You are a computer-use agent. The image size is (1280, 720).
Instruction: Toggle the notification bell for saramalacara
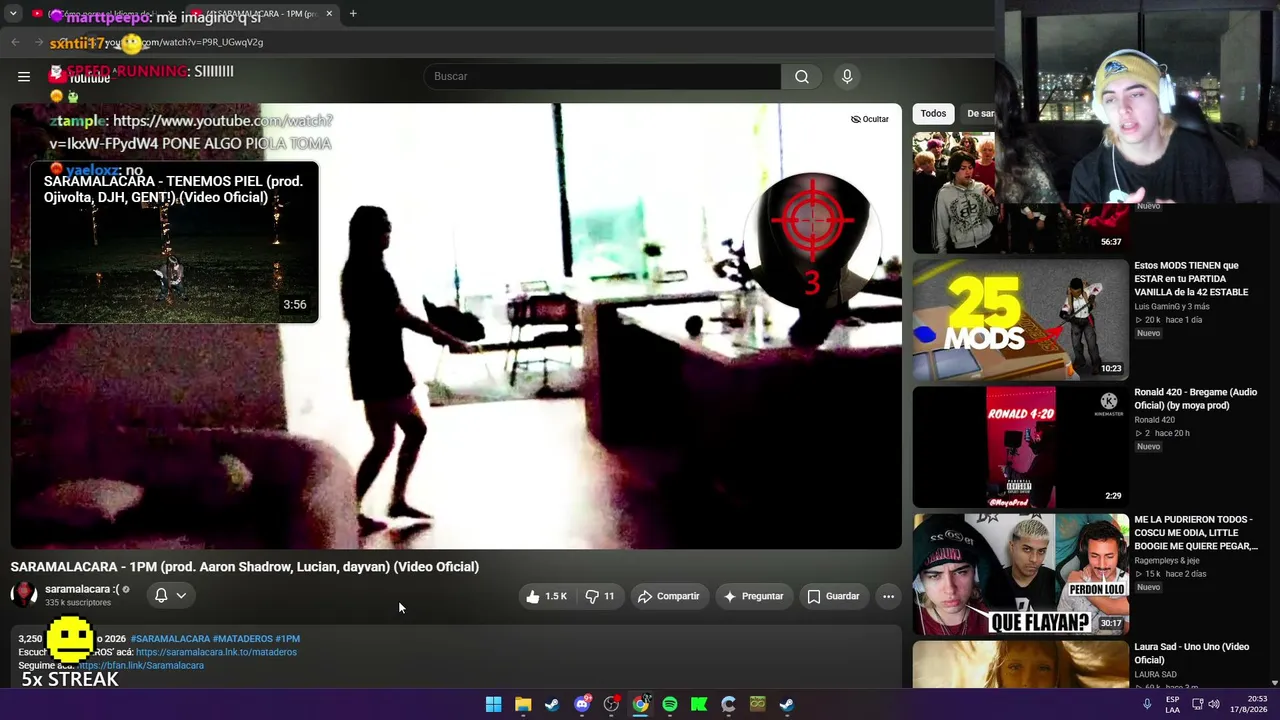pos(161,595)
